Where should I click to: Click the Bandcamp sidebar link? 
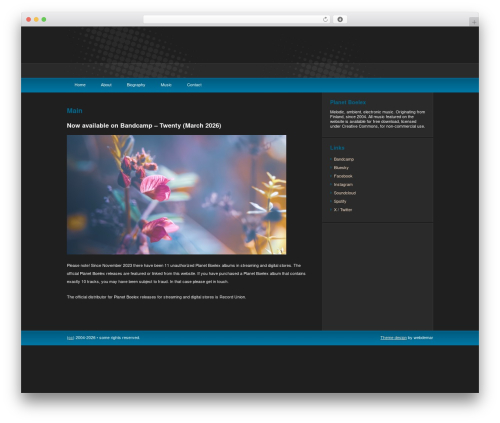pyautogui.click(x=344, y=159)
